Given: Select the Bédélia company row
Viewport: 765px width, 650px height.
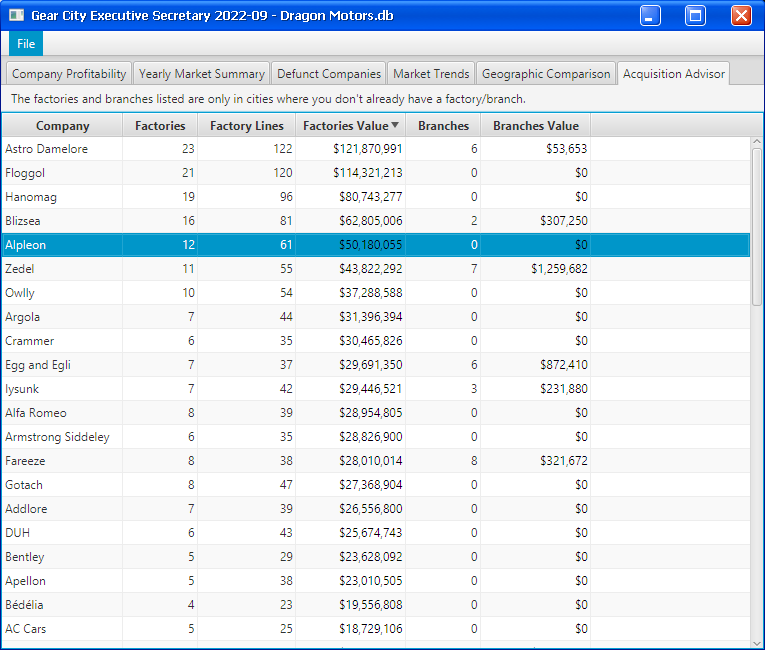Looking at the screenshot, I should pyautogui.click(x=376, y=605).
